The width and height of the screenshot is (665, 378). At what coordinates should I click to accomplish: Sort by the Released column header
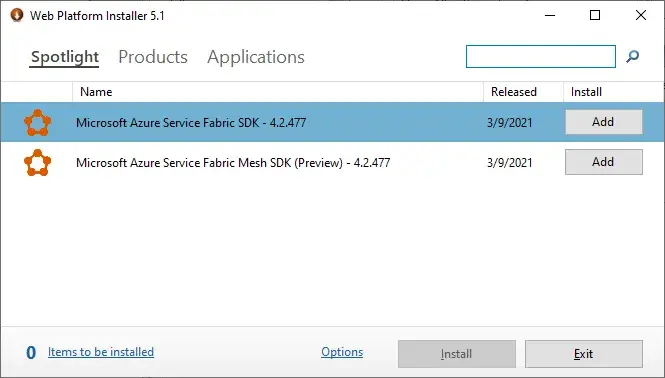pos(523,92)
